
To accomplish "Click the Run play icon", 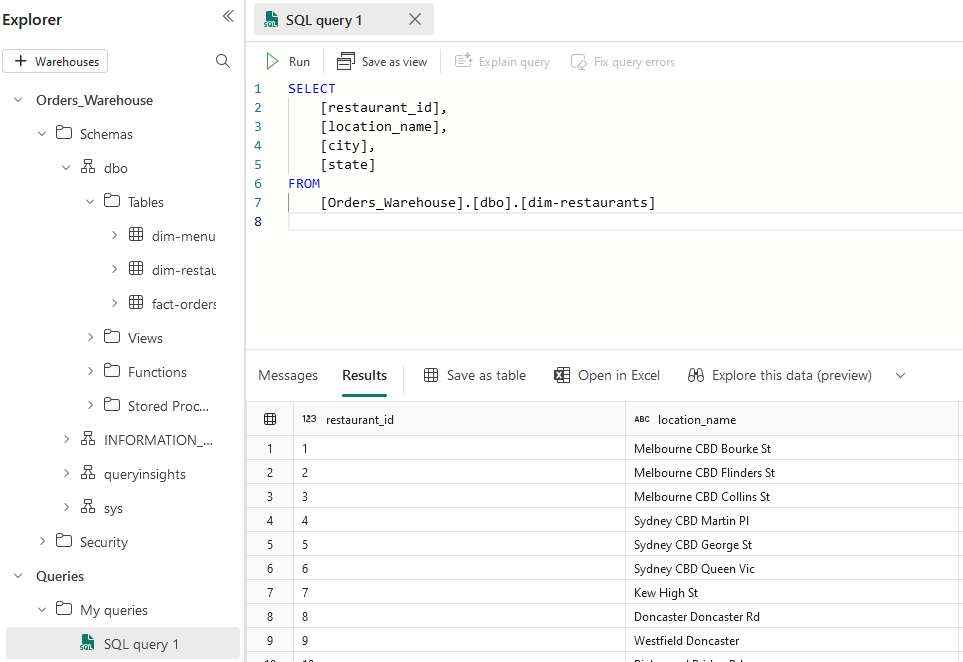I will (x=272, y=61).
